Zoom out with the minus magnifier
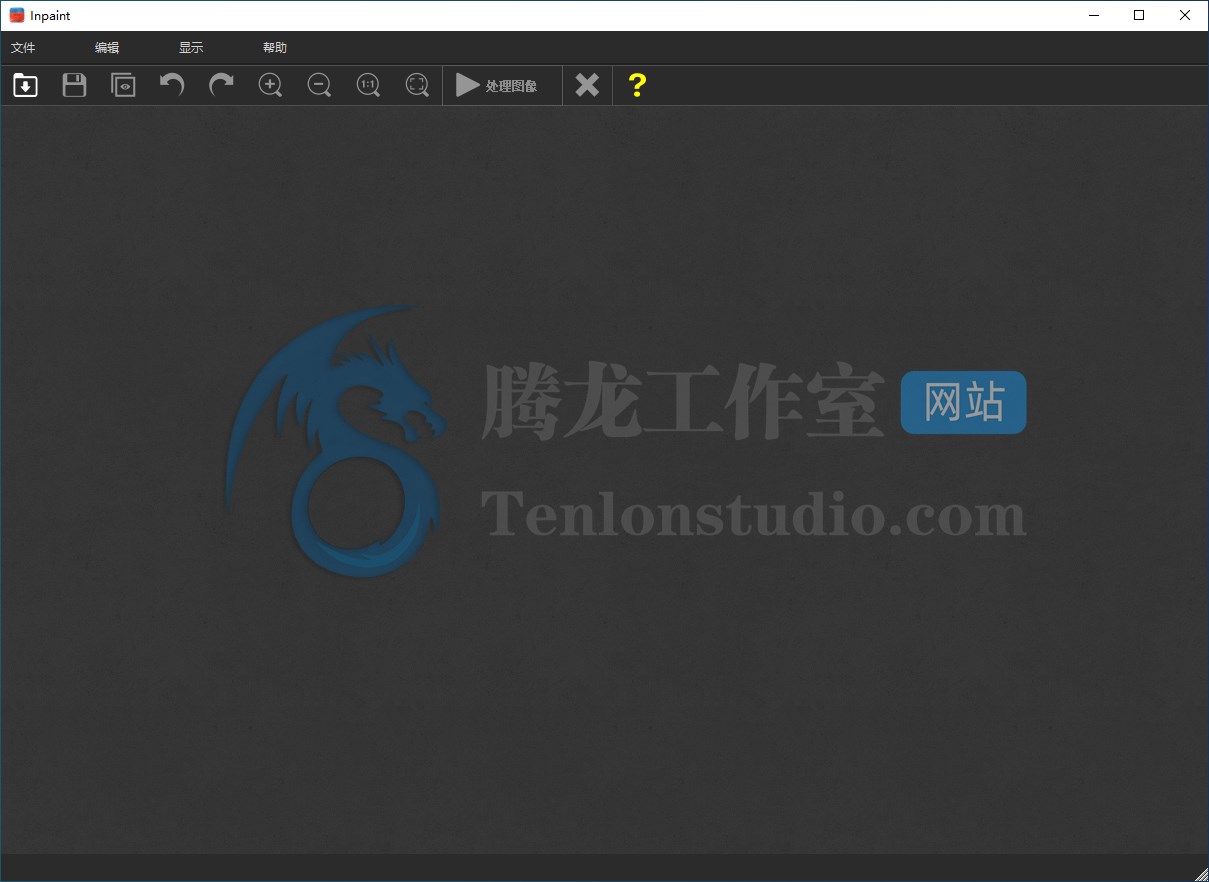 (319, 85)
